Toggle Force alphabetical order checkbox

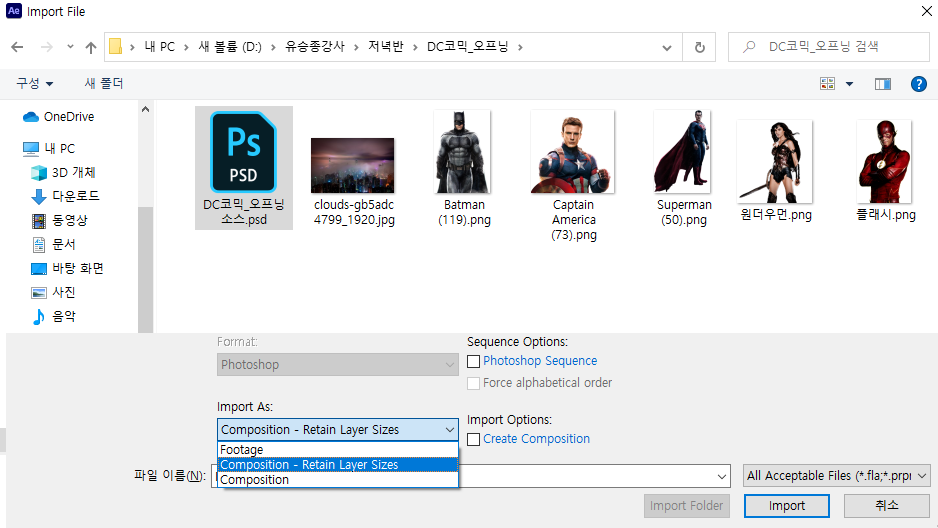[x=473, y=383]
